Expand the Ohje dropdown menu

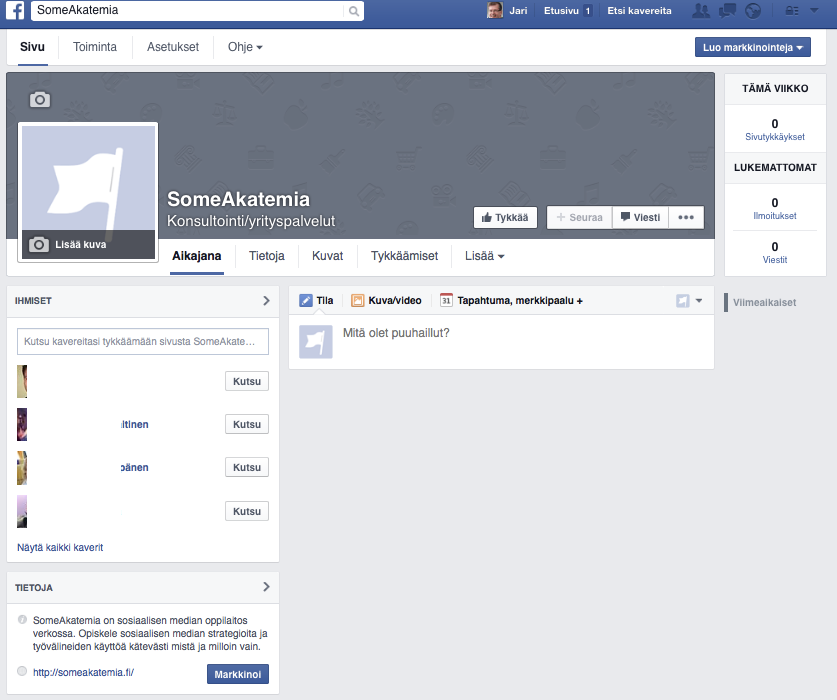click(x=245, y=47)
